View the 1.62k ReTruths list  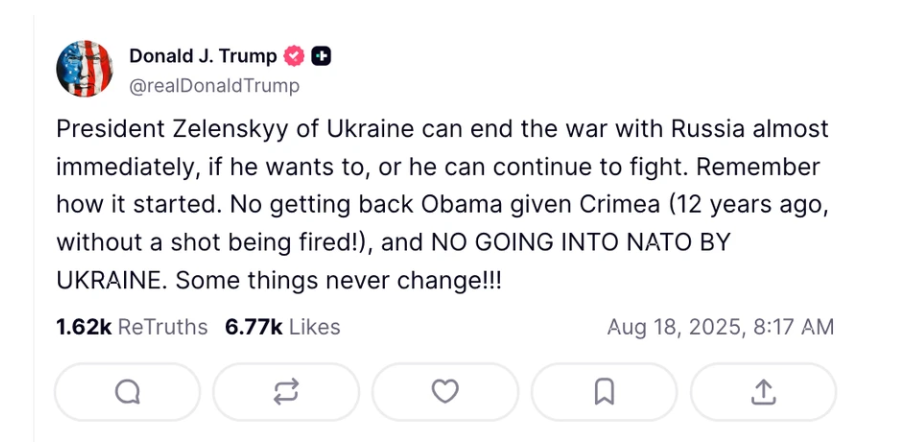coord(132,327)
